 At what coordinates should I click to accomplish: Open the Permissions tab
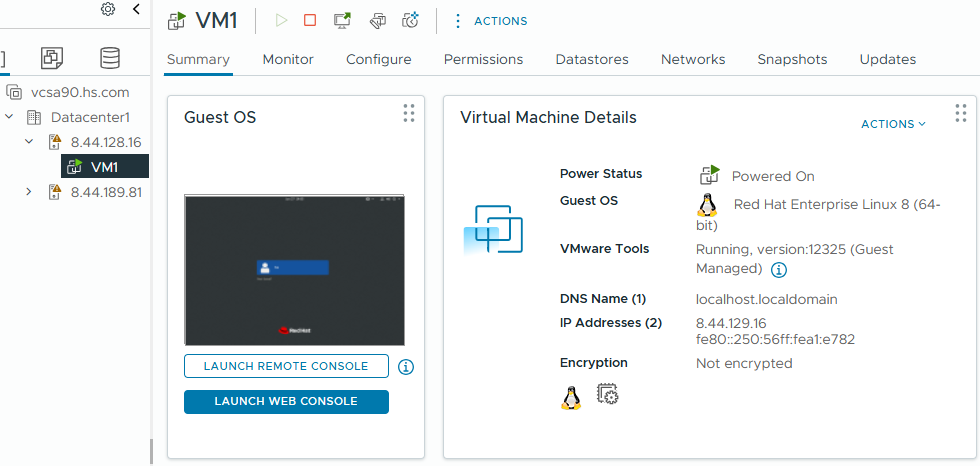click(x=483, y=60)
